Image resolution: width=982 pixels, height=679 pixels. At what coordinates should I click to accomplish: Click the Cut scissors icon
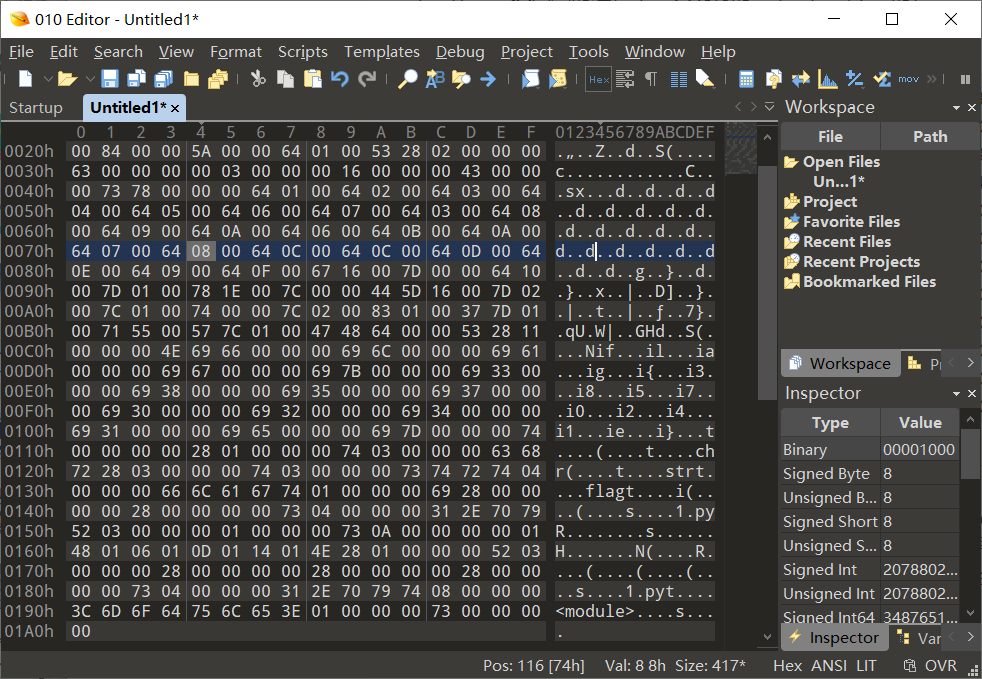click(x=258, y=79)
